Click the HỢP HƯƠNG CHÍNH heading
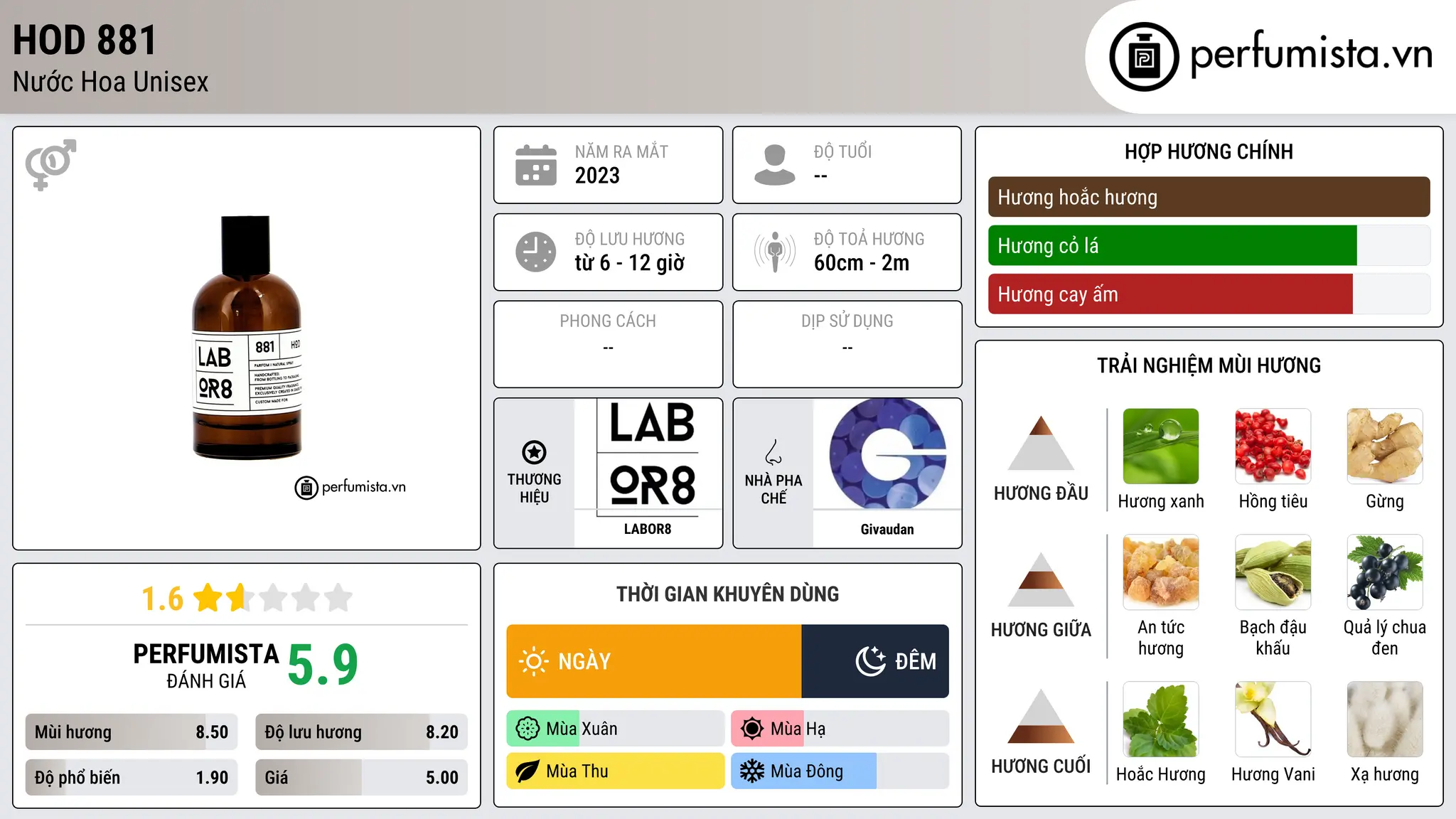Image resolution: width=1456 pixels, height=819 pixels. pyautogui.click(x=1209, y=151)
